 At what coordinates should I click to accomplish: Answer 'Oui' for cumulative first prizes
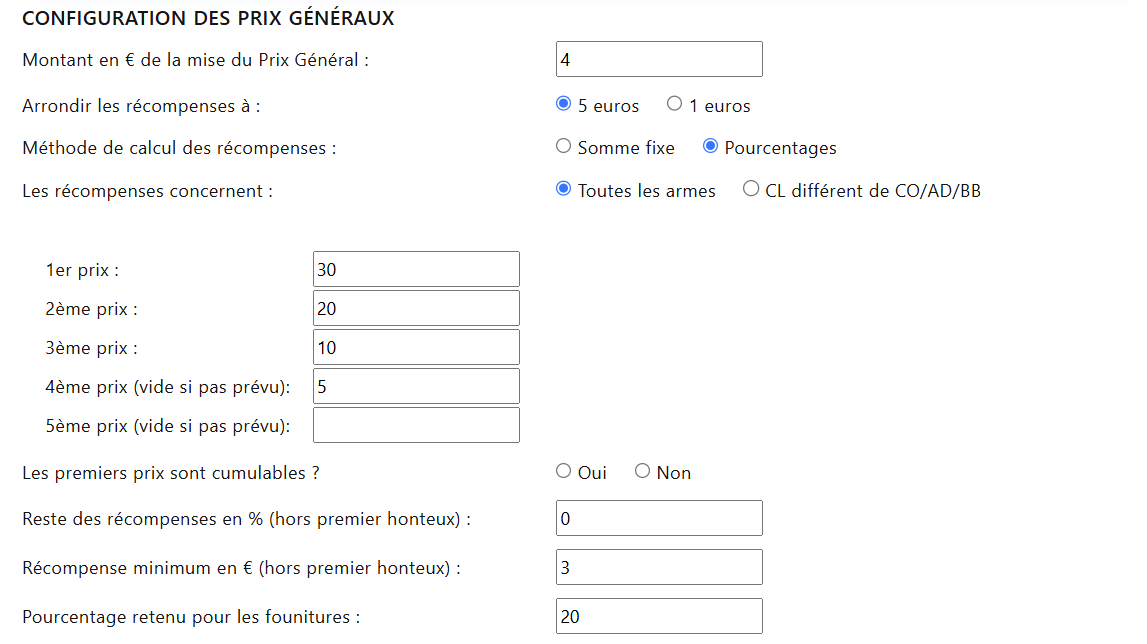point(563,470)
